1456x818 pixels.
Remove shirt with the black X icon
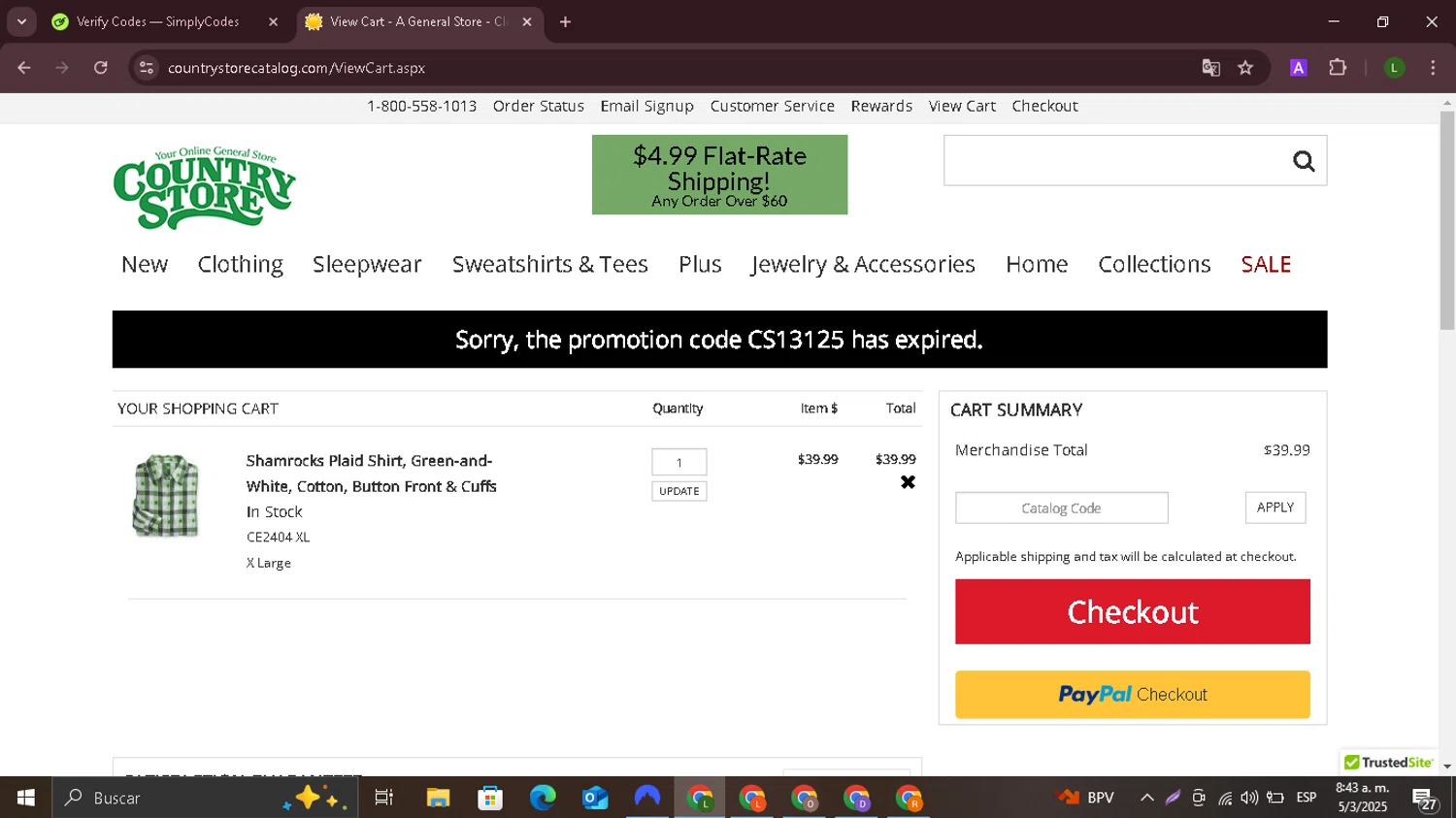click(908, 482)
